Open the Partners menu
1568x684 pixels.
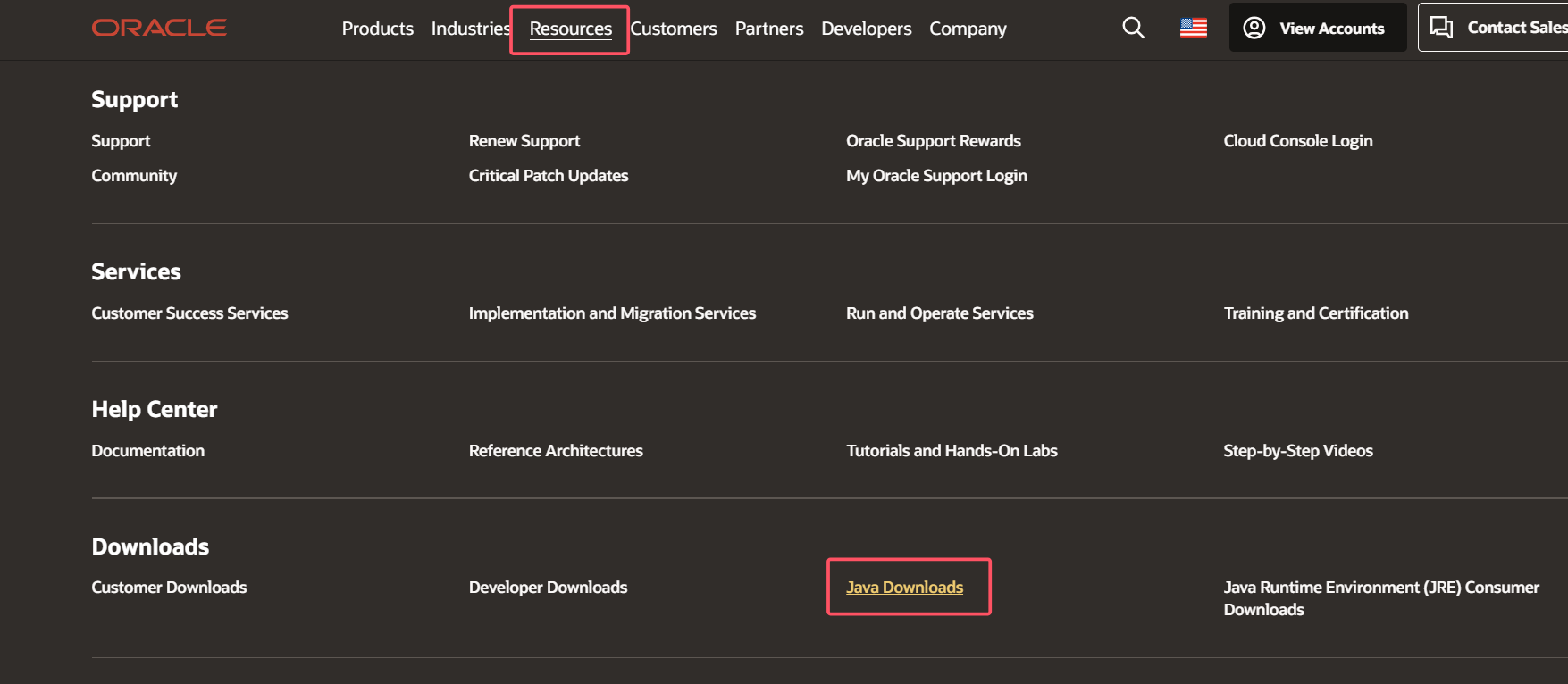coord(769,29)
